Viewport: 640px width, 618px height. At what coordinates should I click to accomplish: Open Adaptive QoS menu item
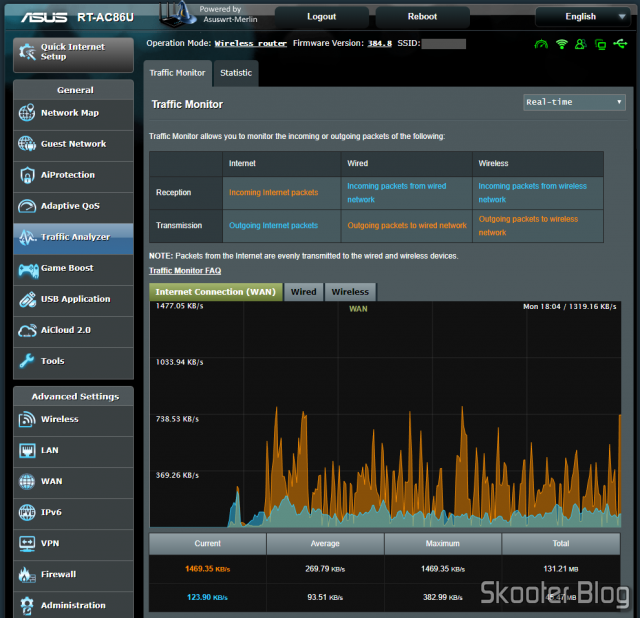click(x=73, y=206)
